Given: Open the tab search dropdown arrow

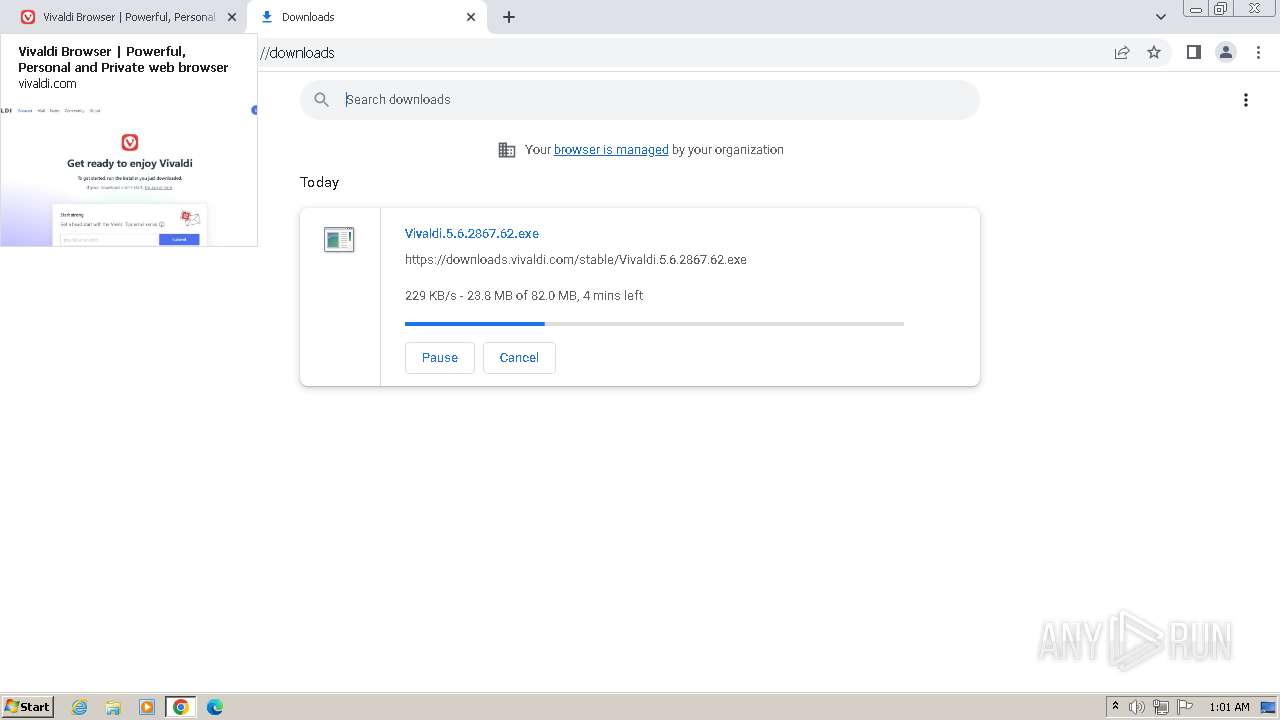Looking at the screenshot, I should coord(1161,17).
